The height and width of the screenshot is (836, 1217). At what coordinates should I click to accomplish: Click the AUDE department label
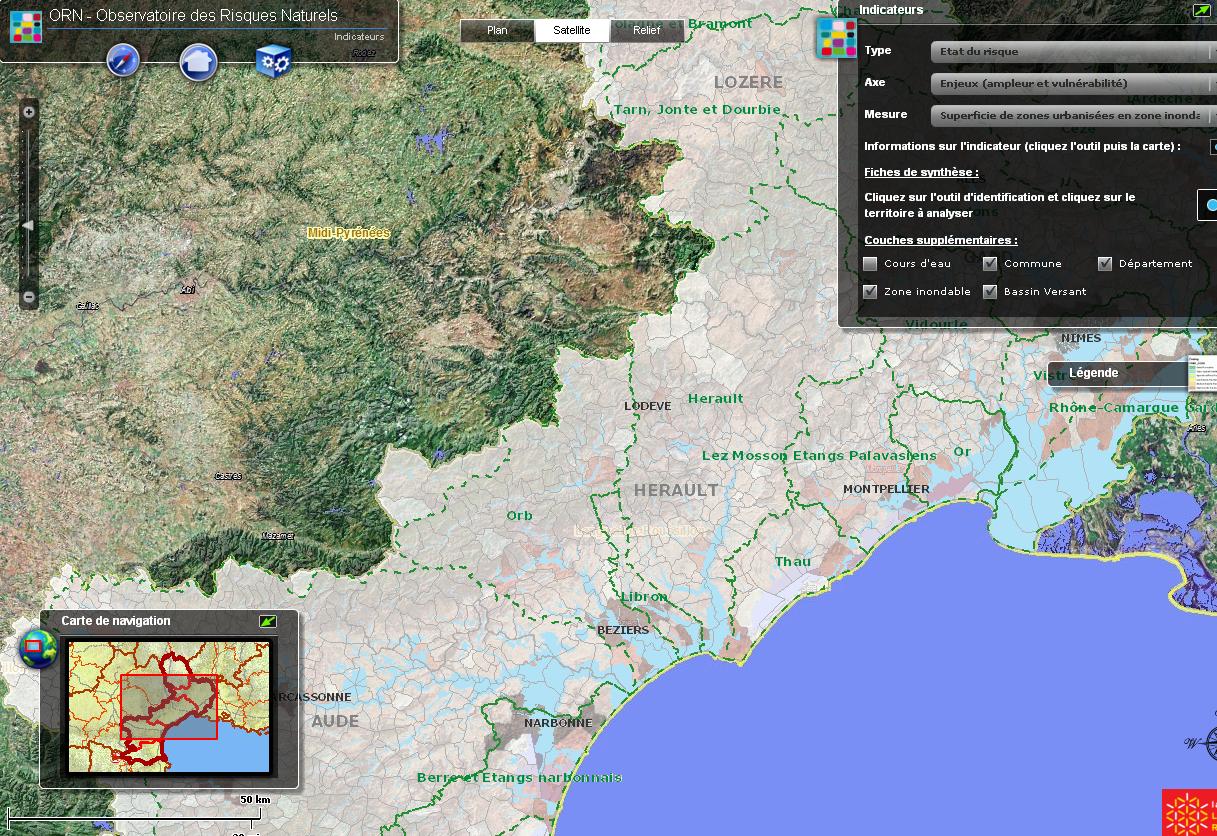point(335,721)
